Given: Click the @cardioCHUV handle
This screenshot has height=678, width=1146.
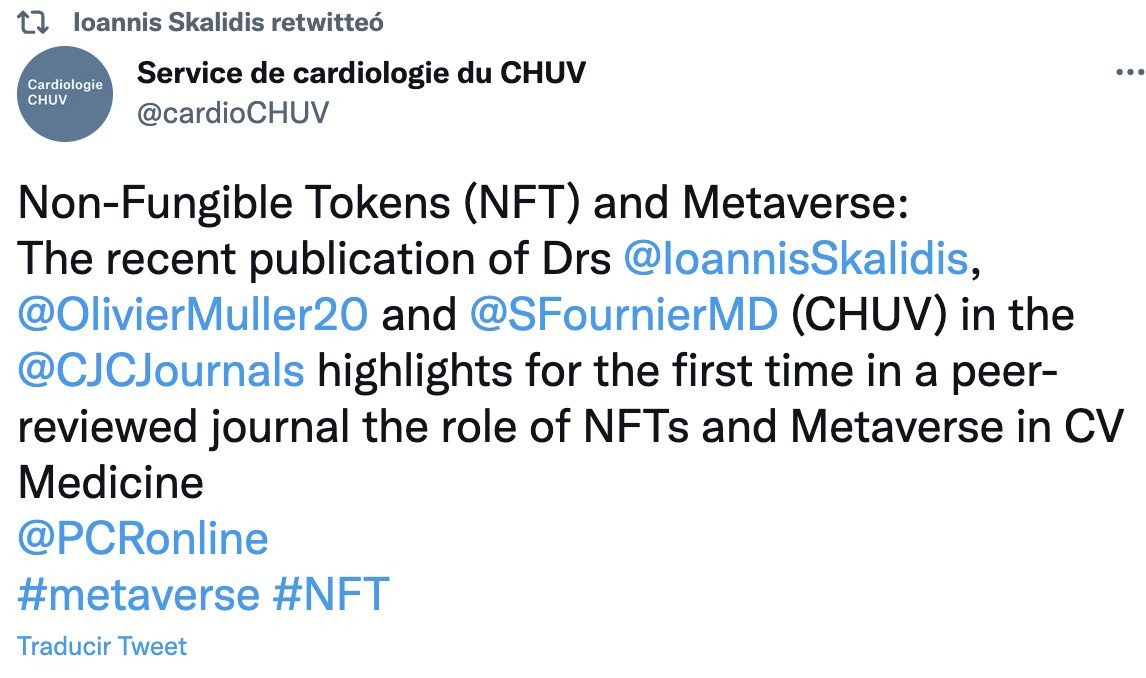Looking at the screenshot, I should [233, 113].
